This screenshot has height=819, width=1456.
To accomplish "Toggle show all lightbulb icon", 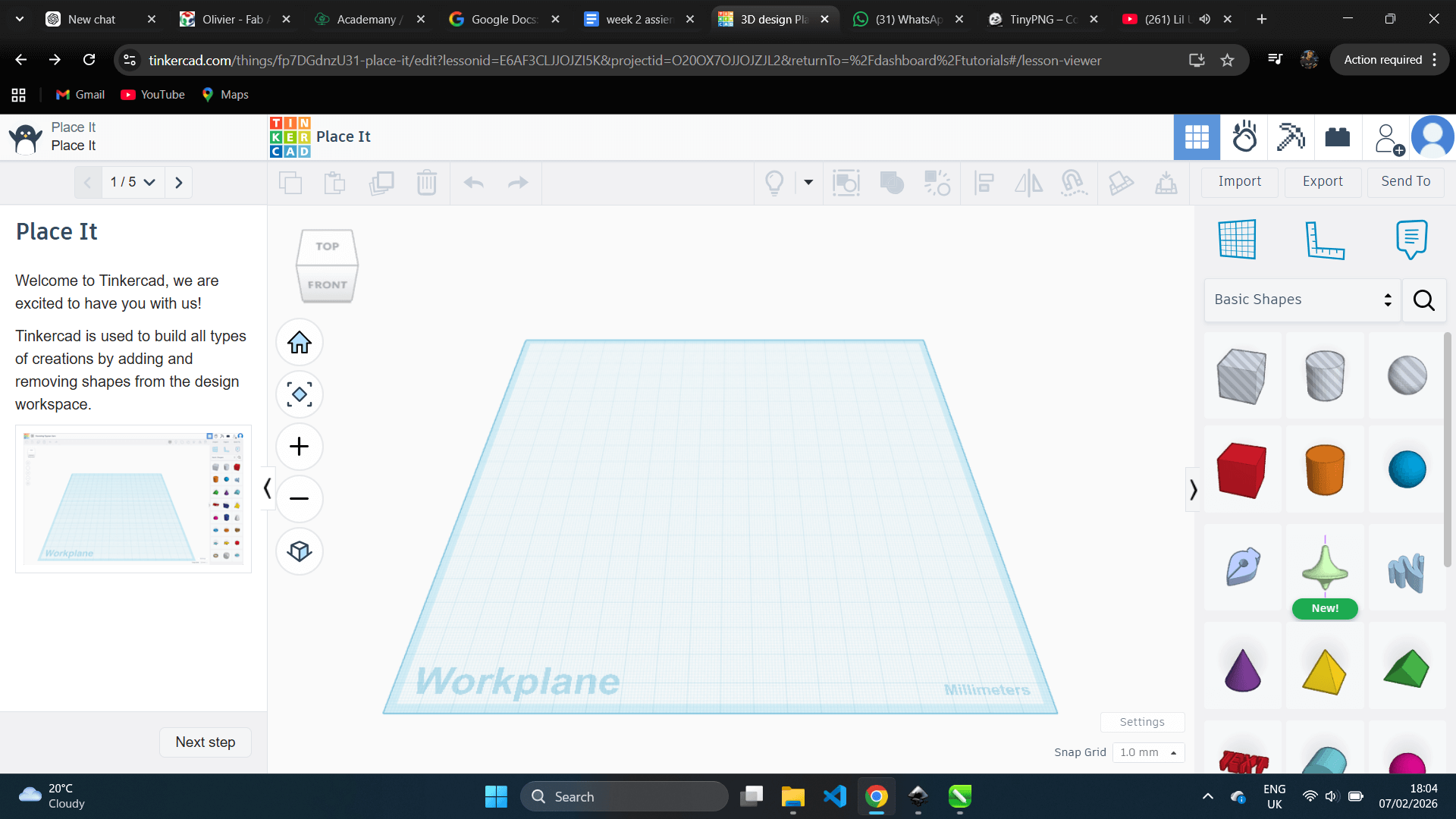I will (774, 183).
